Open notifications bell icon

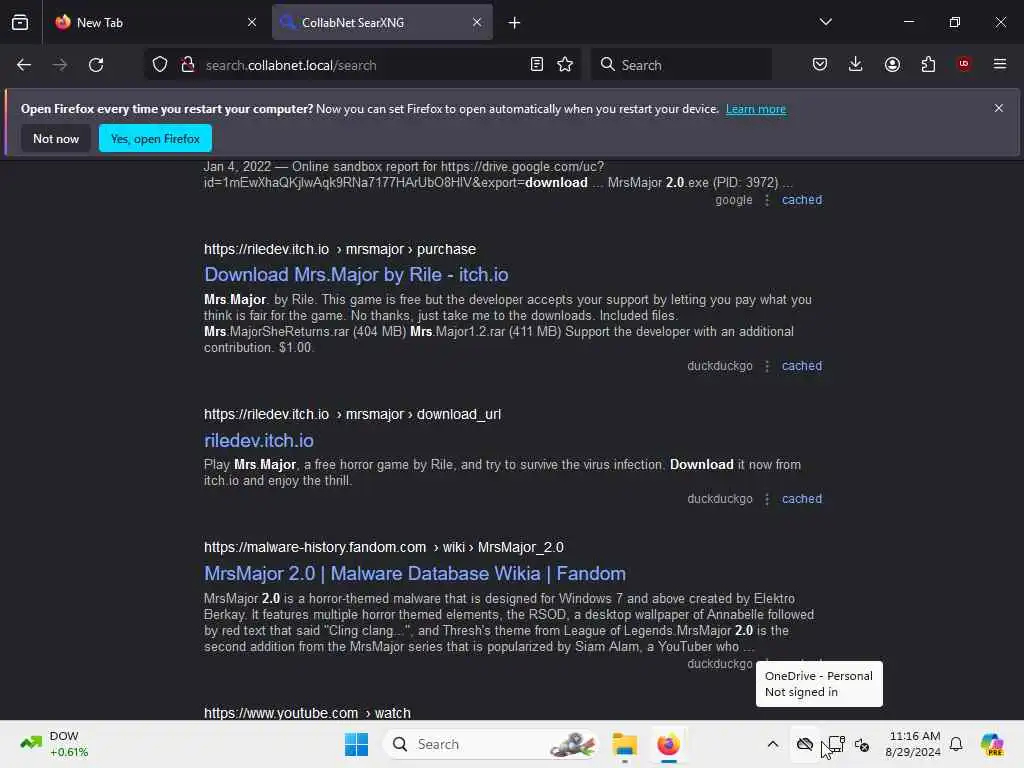[x=956, y=744]
